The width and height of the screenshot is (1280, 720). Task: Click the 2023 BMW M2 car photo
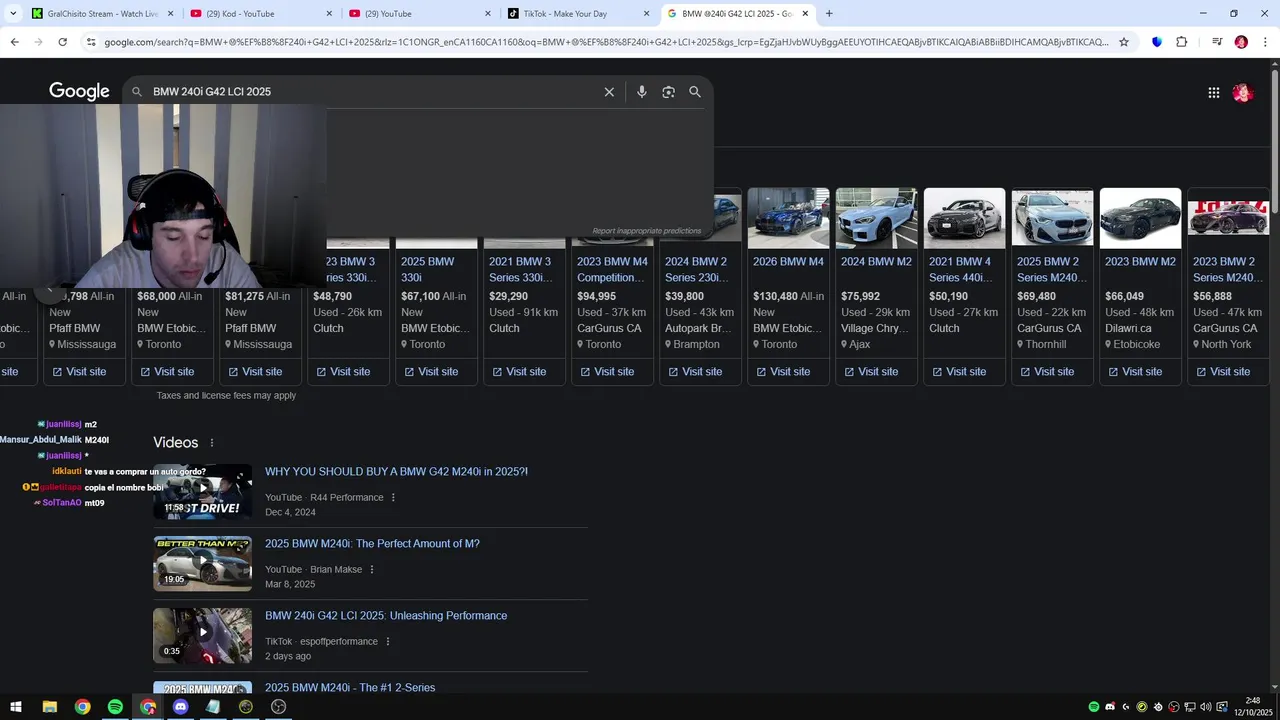1141,218
